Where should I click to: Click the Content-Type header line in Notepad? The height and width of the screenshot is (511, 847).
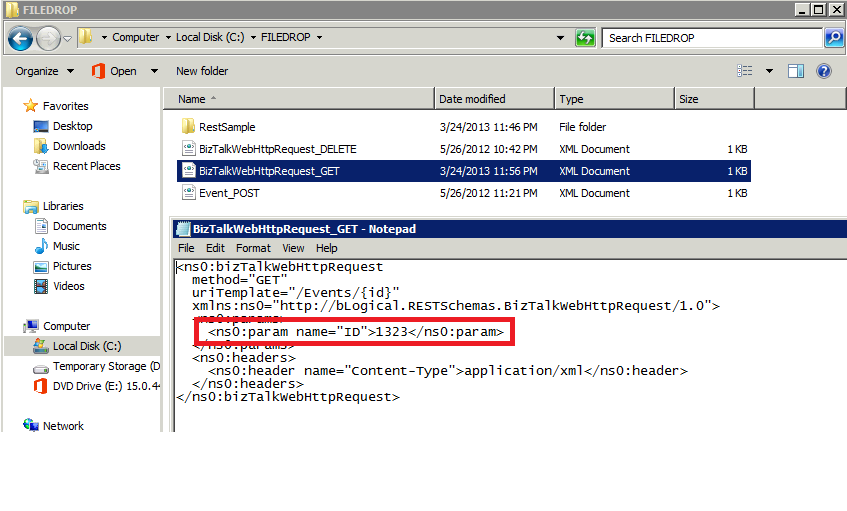tap(448, 371)
